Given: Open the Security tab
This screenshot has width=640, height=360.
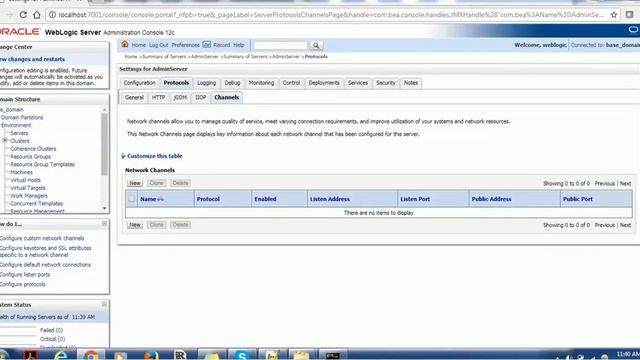Looking at the screenshot, I should tap(386, 83).
